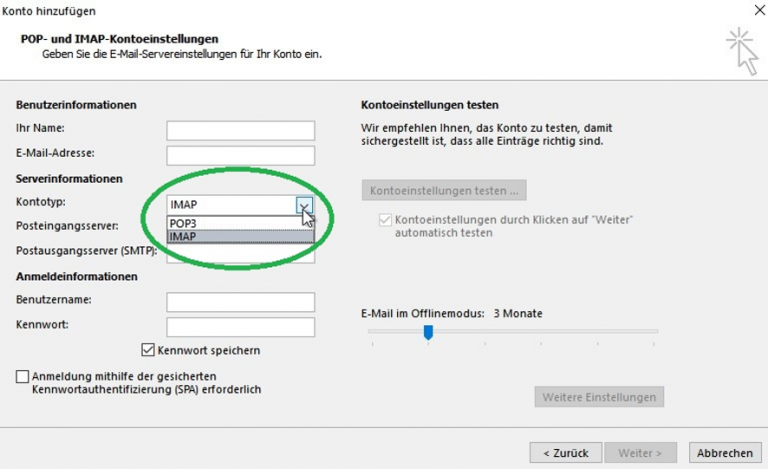768x469 pixels.
Task: Click the E-Mail-Adresse input field
Action: [240, 156]
